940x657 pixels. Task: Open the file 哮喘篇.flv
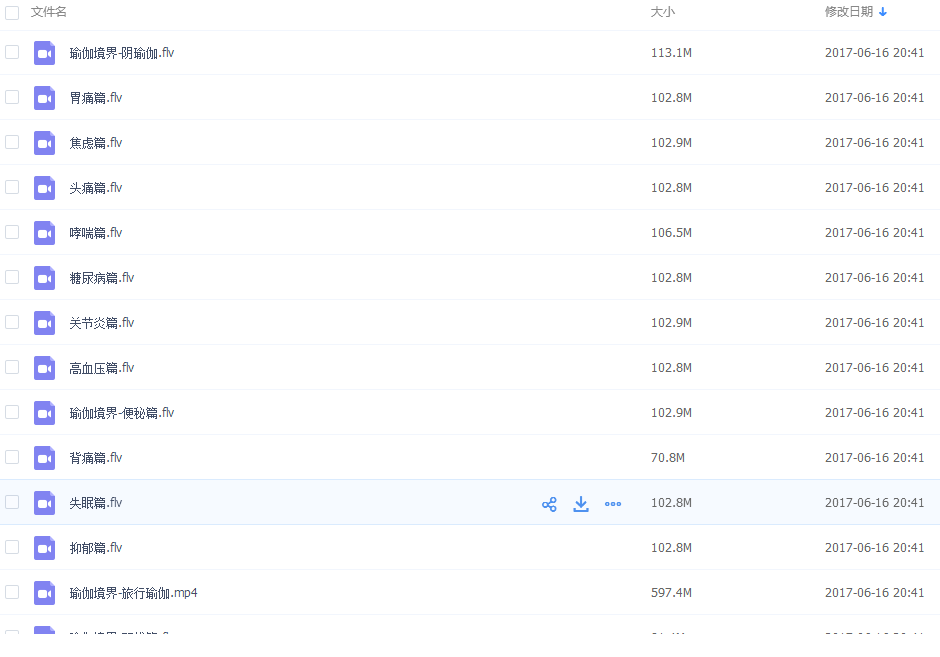[95, 233]
